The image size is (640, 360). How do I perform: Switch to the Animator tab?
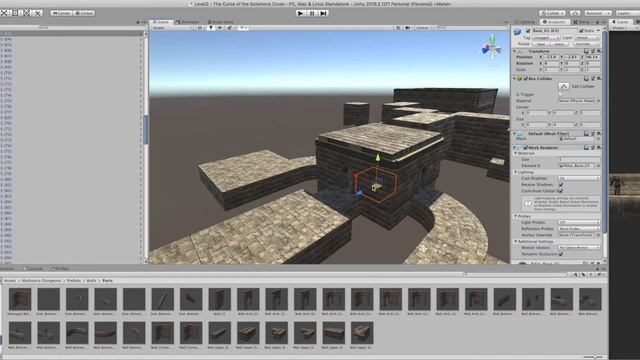[187, 22]
